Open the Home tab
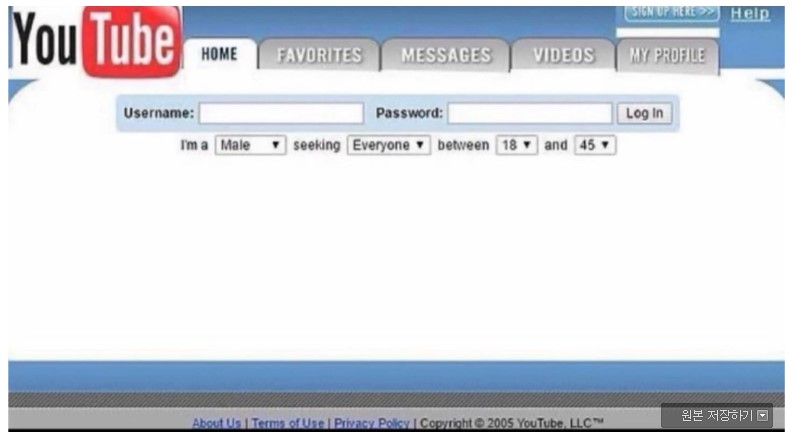This screenshot has height=432, width=796. (219, 54)
